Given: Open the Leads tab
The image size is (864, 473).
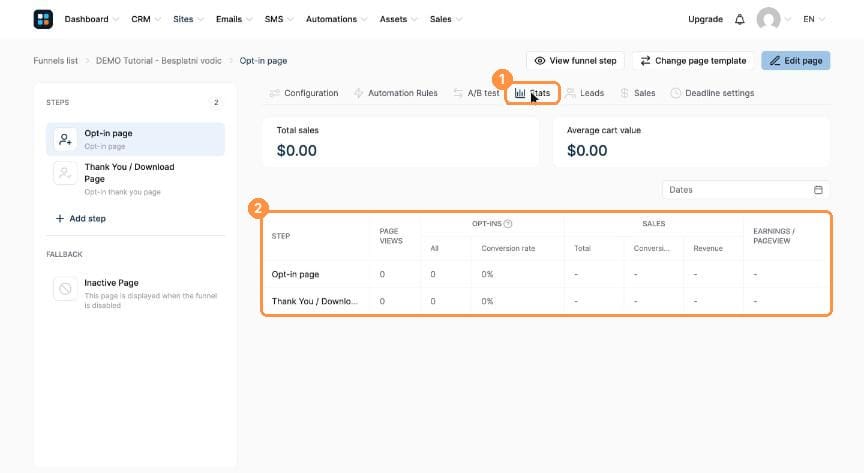Looking at the screenshot, I should click(x=585, y=93).
